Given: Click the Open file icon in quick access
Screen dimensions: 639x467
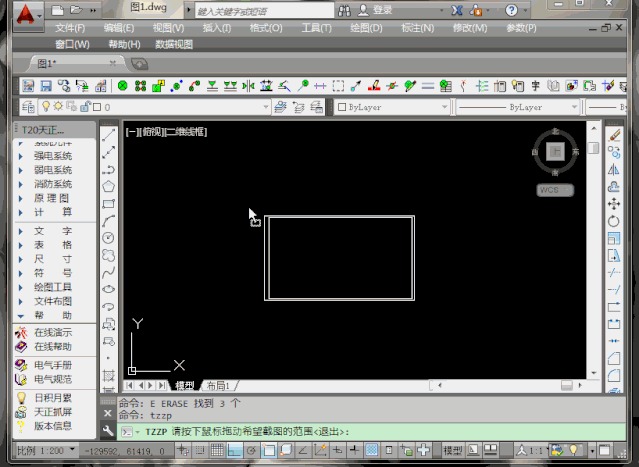Looking at the screenshot, I should click(x=76, y=10).
